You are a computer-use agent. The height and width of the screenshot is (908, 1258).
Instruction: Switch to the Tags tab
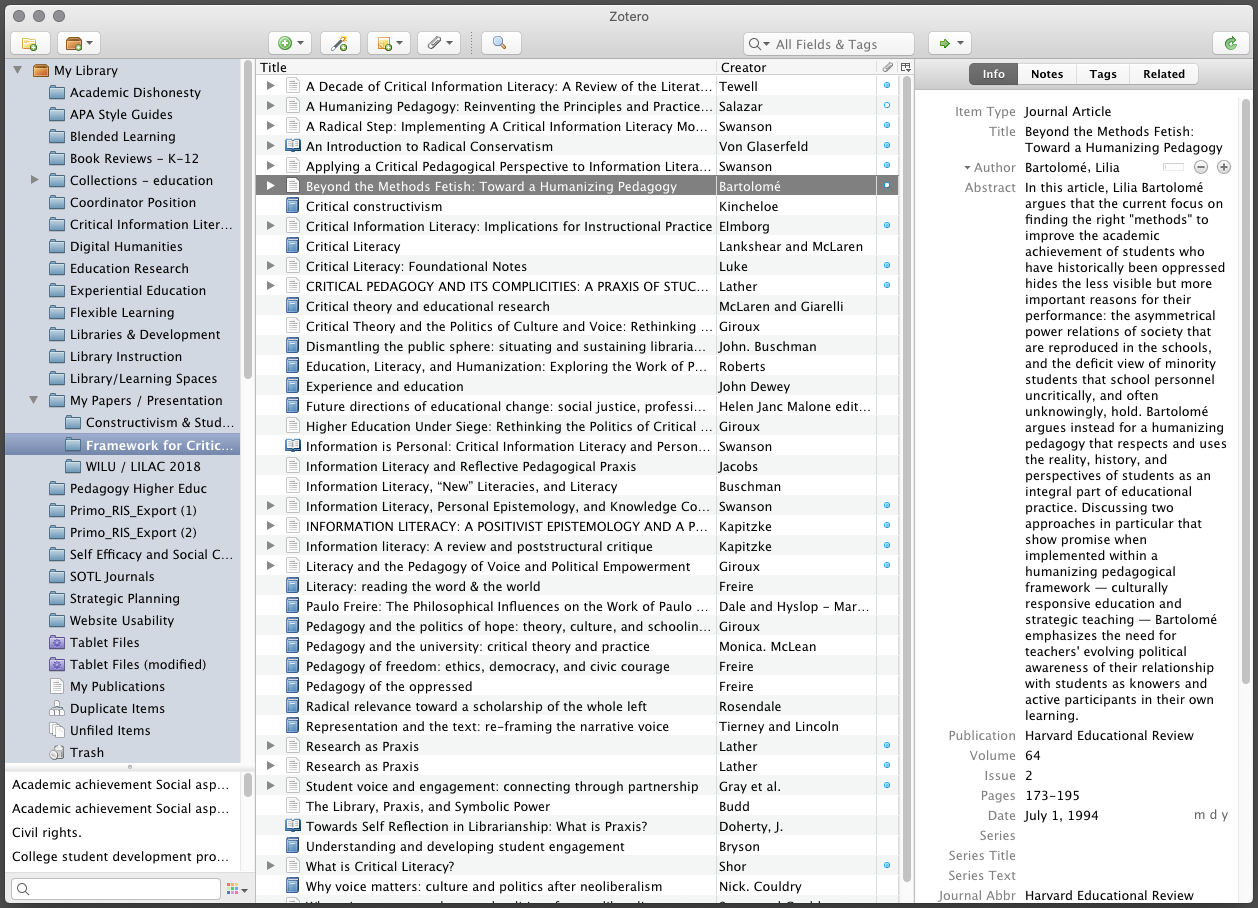pos(1103,74)
